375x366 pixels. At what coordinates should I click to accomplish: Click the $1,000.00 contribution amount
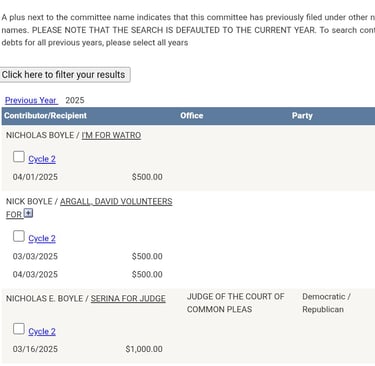[144, 349]
